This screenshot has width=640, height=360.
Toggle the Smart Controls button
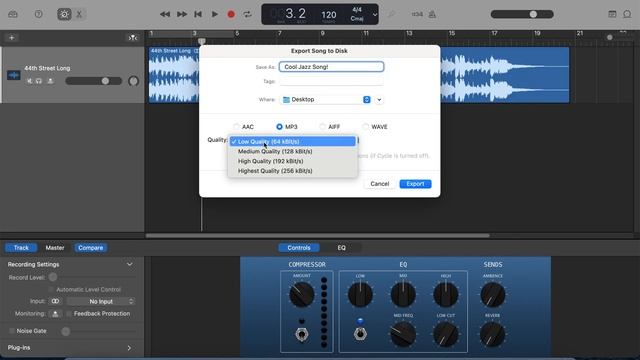(64, 14)
